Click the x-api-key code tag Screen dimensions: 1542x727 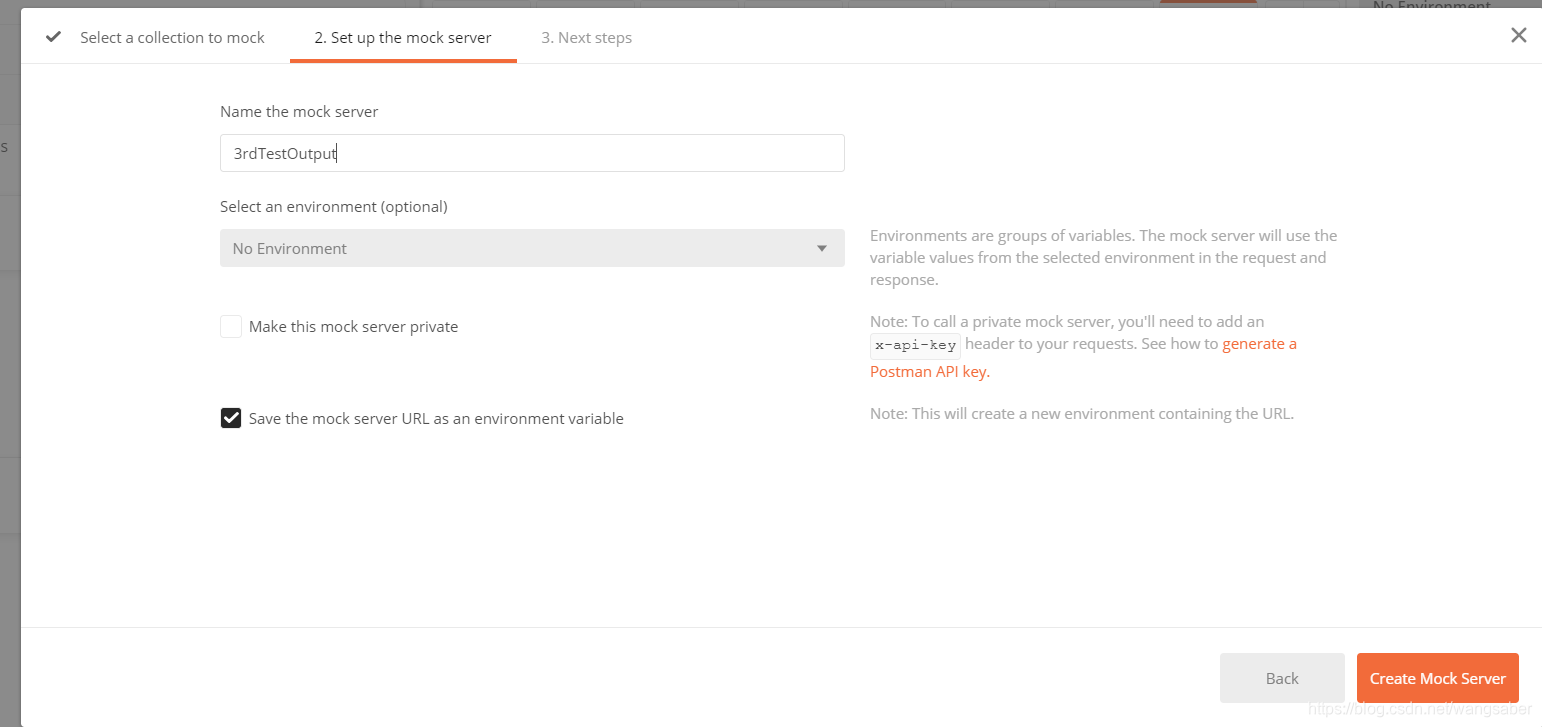click(x=915, y=345)
